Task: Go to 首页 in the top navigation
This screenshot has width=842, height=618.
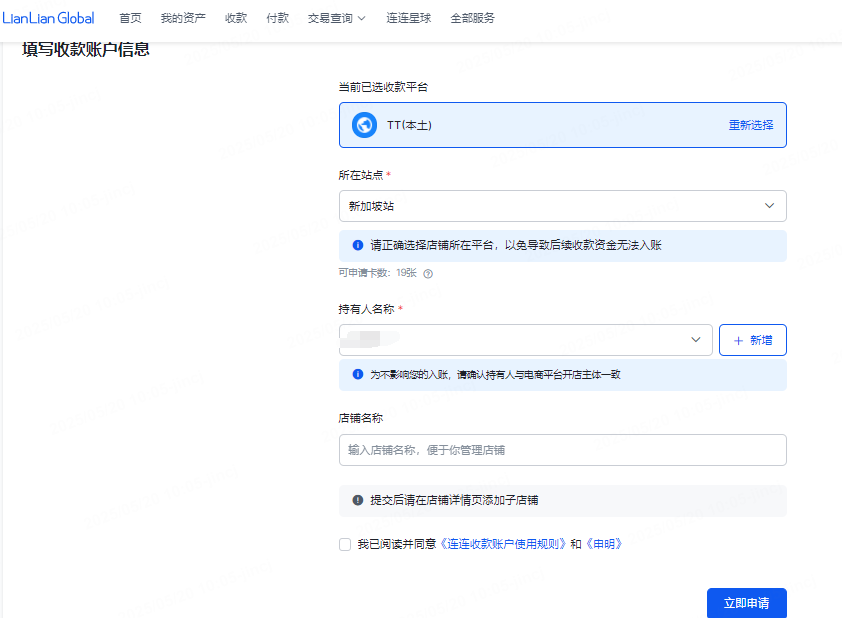Action: tap(130, 18)
